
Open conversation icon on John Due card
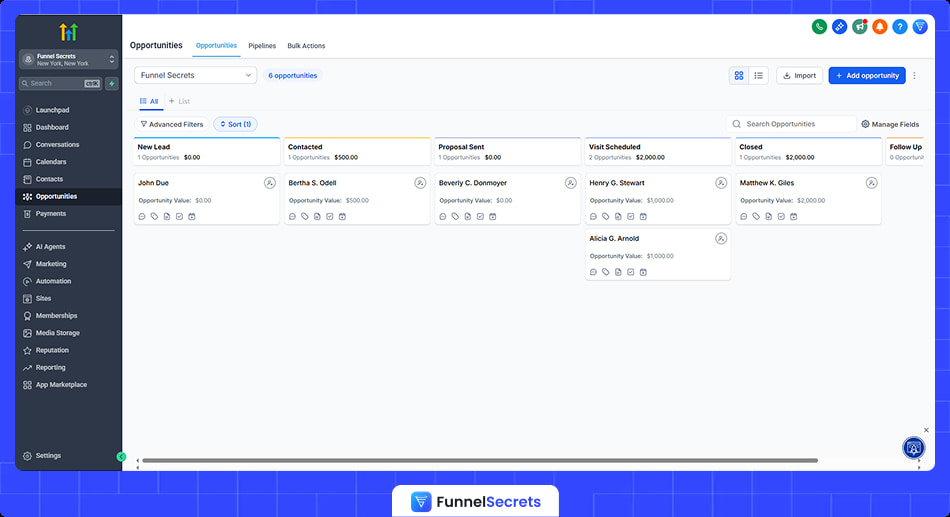(x=142, y=216)
